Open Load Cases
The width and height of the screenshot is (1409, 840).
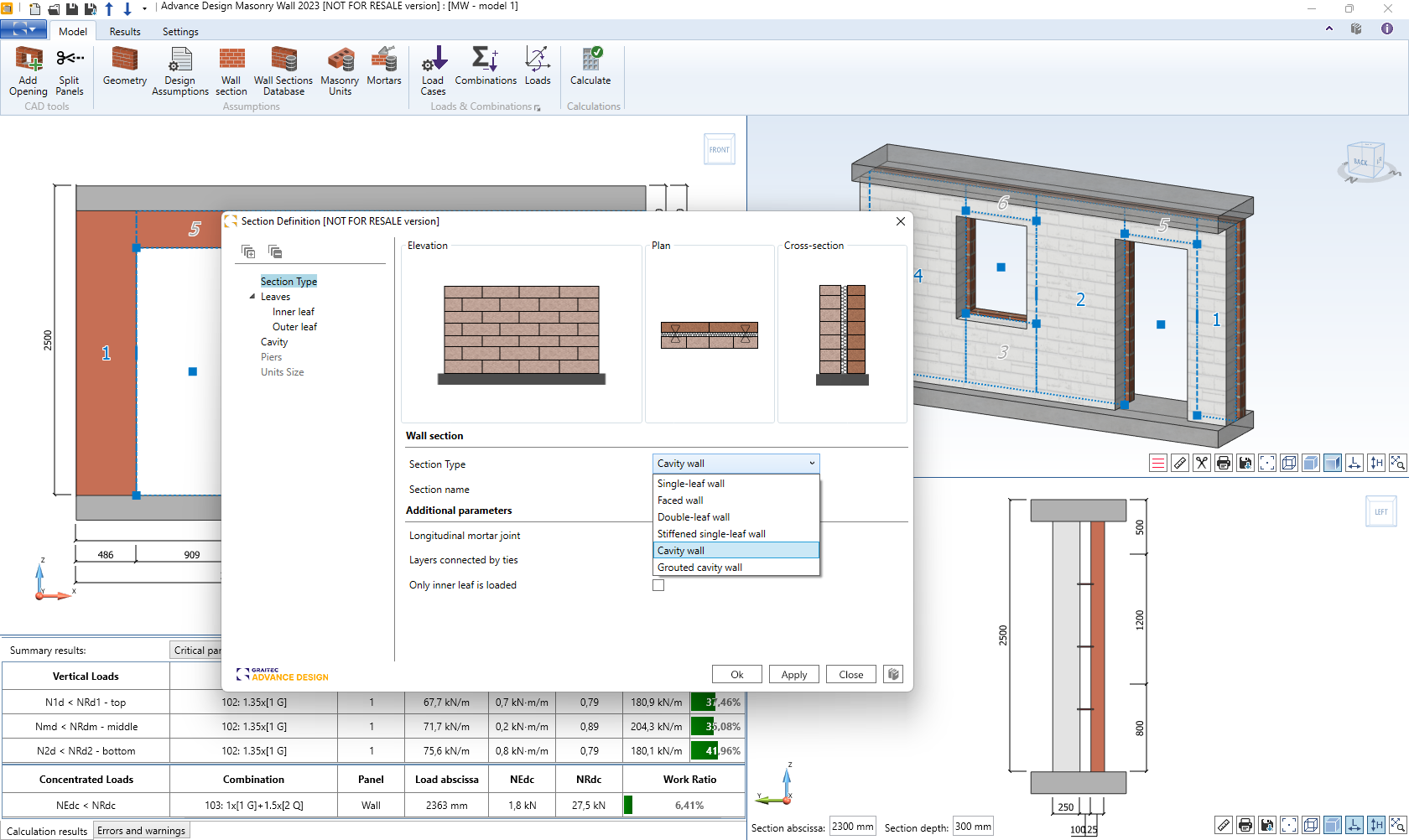[x=433, y=70]
